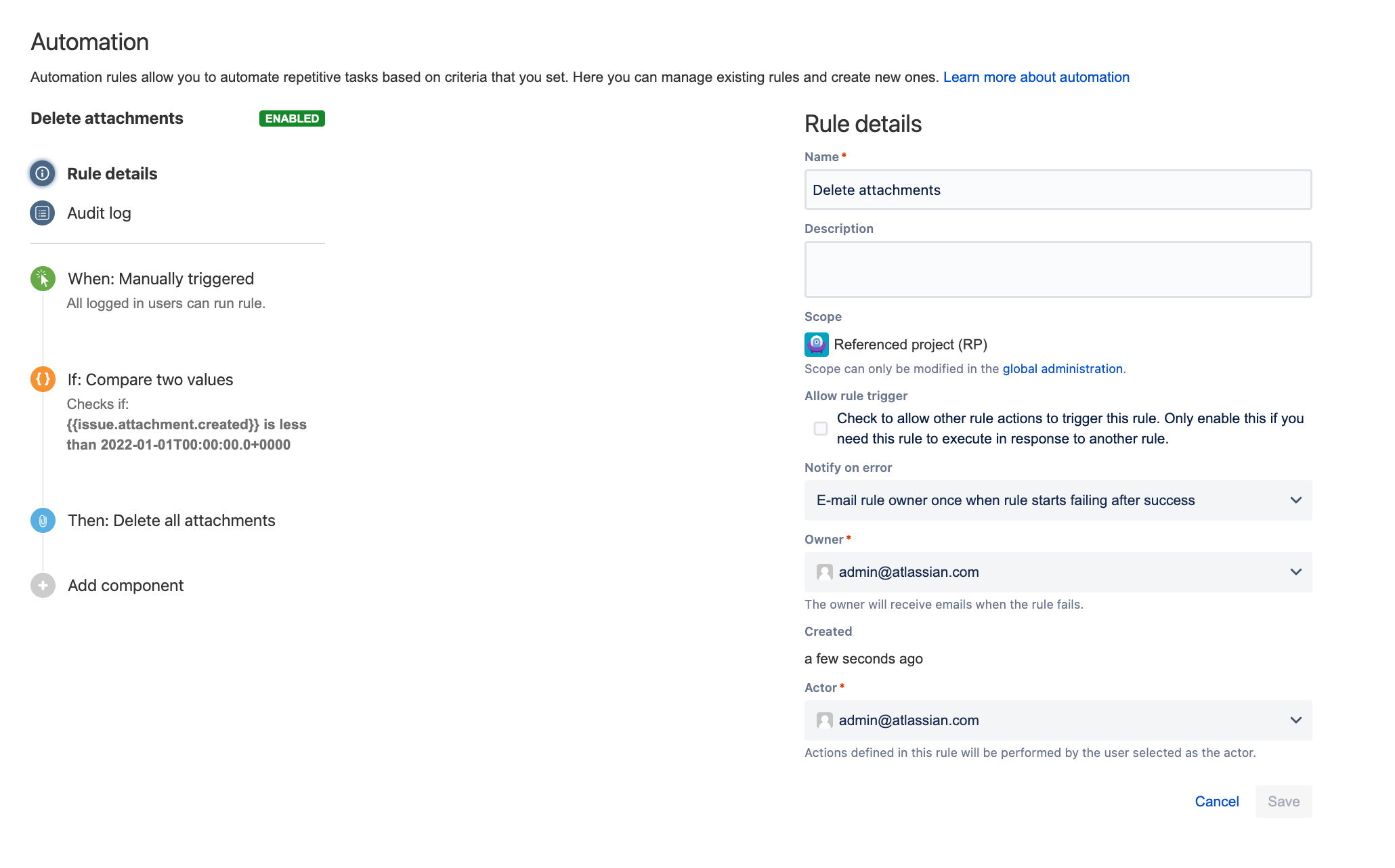Click inside the Description text box
This screenshot has height=868, width=1395.
click(1057, 269)
